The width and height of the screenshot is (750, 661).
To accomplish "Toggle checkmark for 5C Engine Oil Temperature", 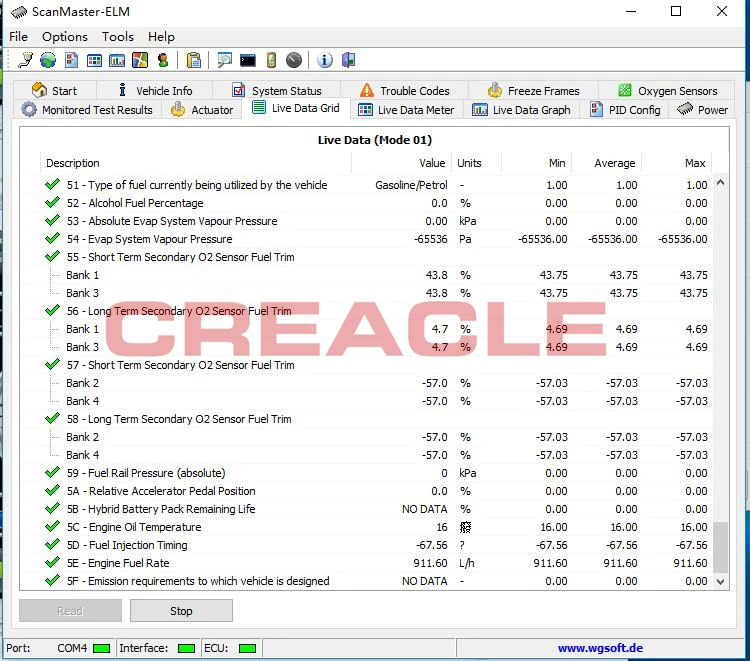I will pos(52,527).
